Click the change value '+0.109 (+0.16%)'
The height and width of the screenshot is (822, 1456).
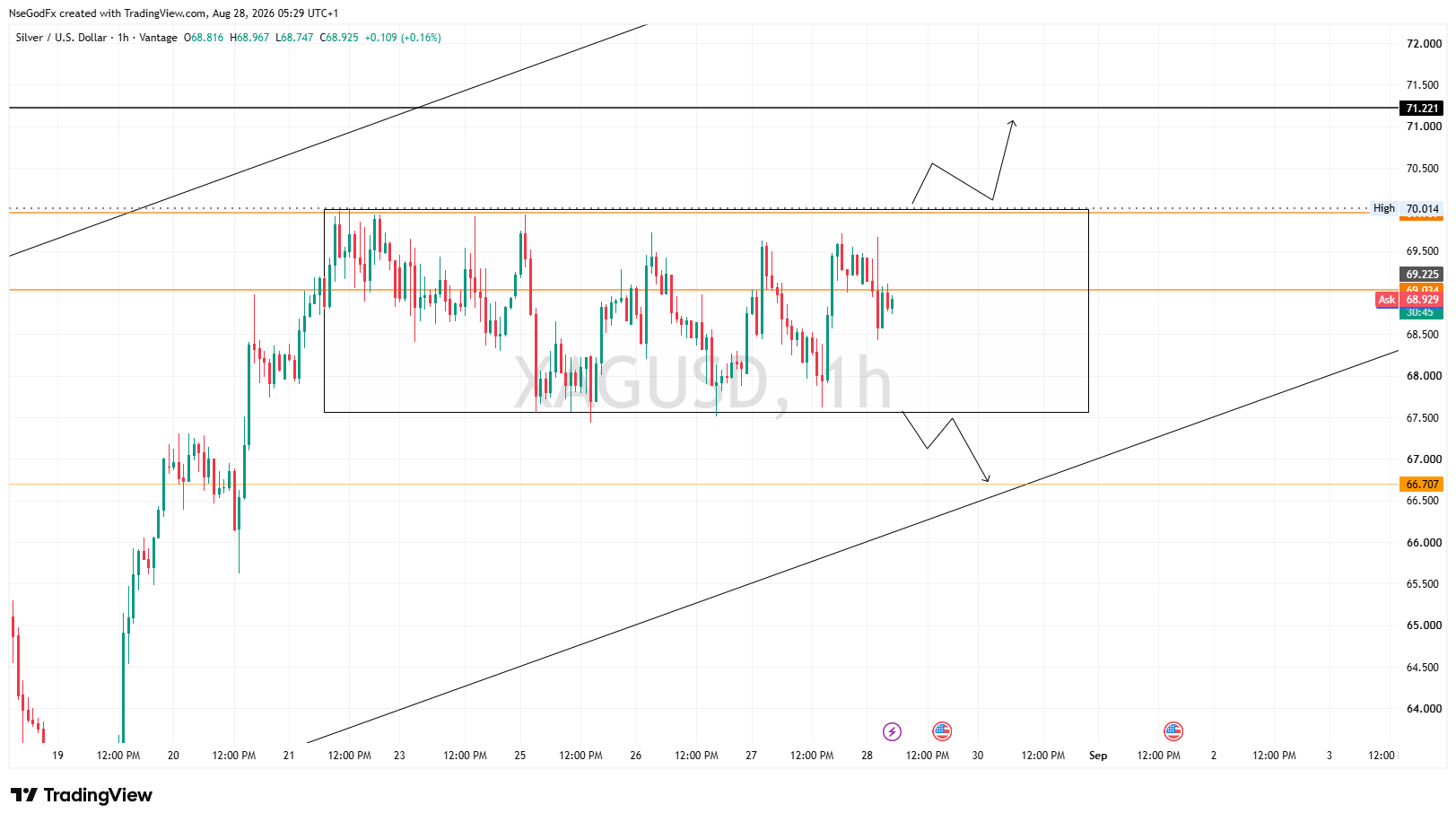[403, 38]
